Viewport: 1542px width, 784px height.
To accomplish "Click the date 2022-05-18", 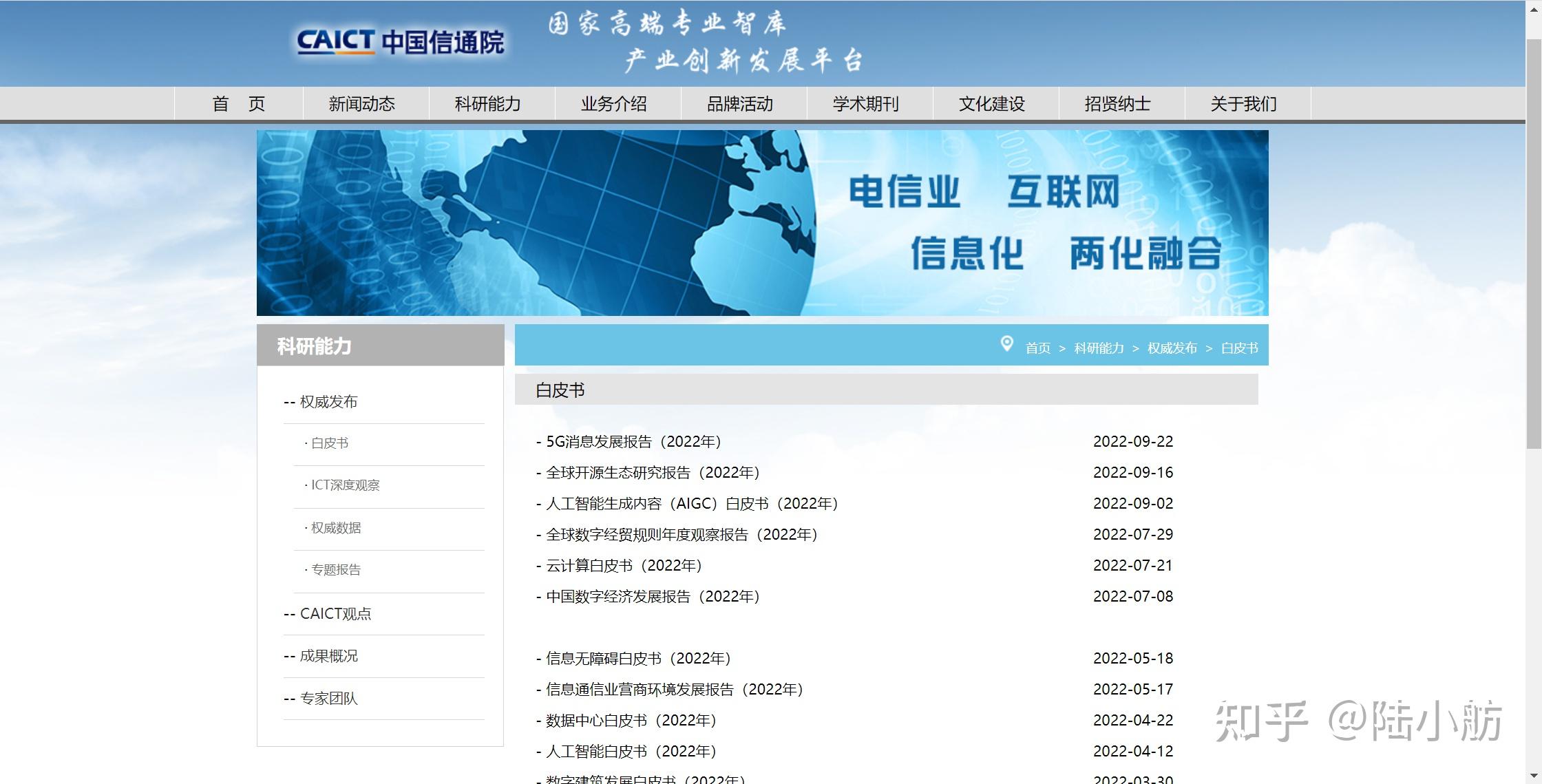I will (x=1133, y=659).
